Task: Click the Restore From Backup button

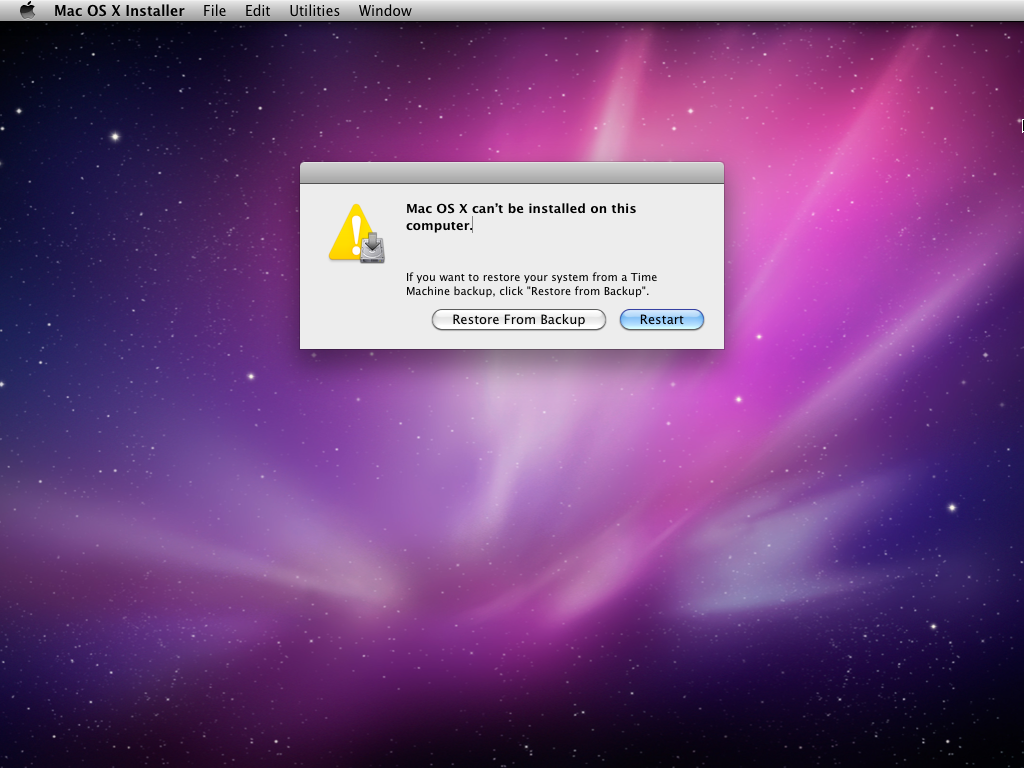Action: tap(519, 319)
